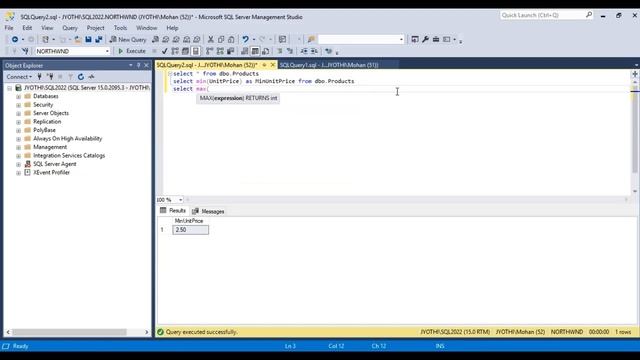The height and width of the screenshot is (360, 640).
Task: Click the Change Connection icon
Action: click(x=25, y=51)
